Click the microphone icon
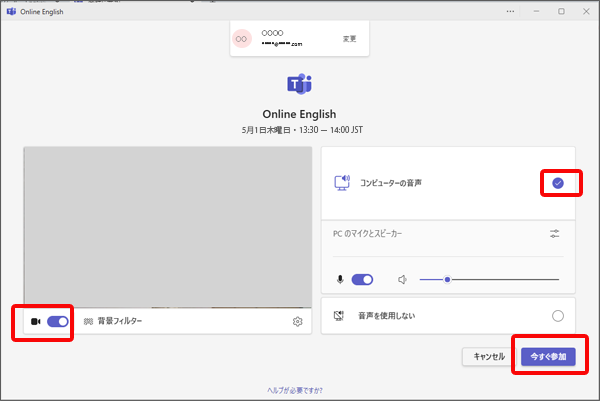 [x=340, y=280]
